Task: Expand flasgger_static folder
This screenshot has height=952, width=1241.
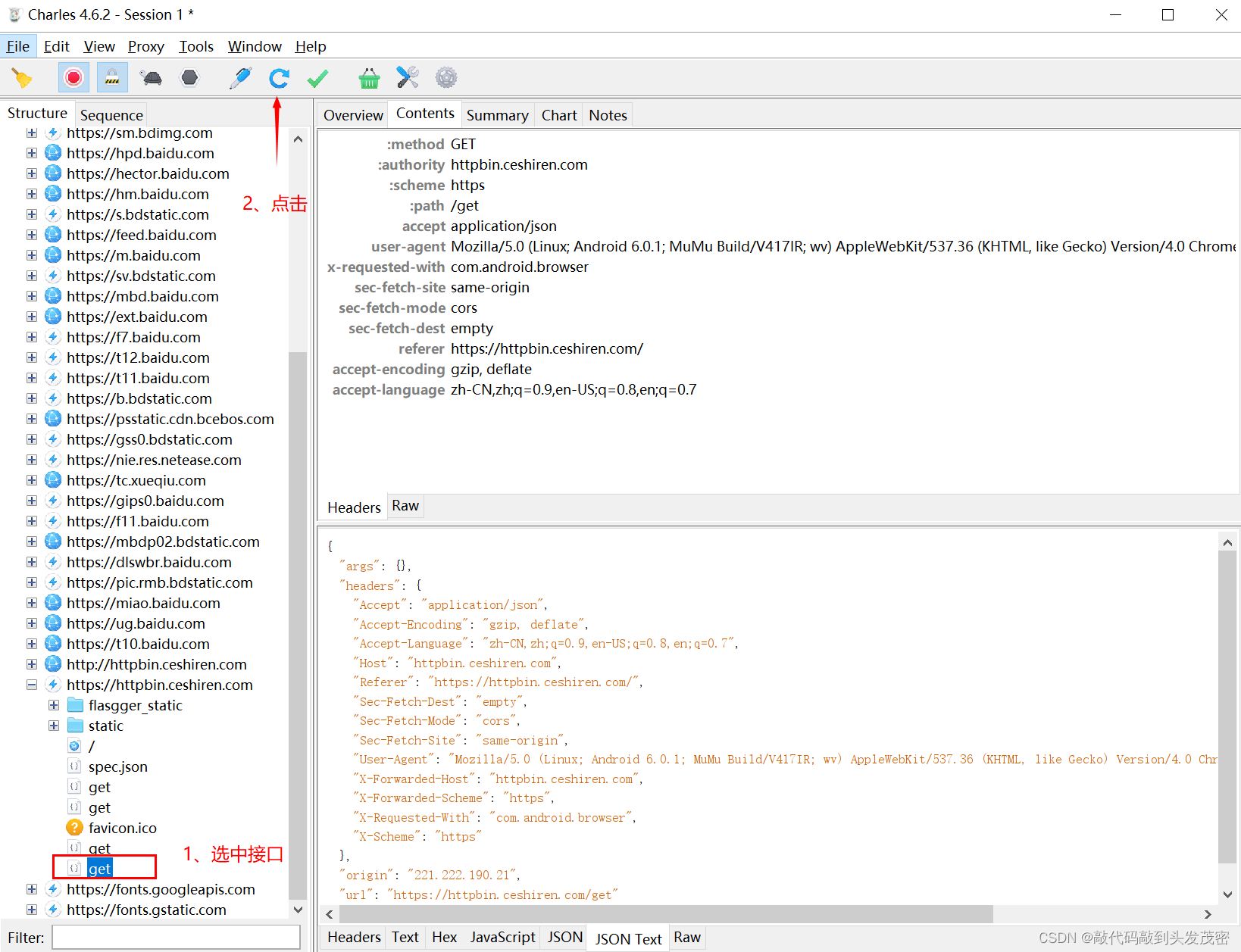Action: point(54,705)
